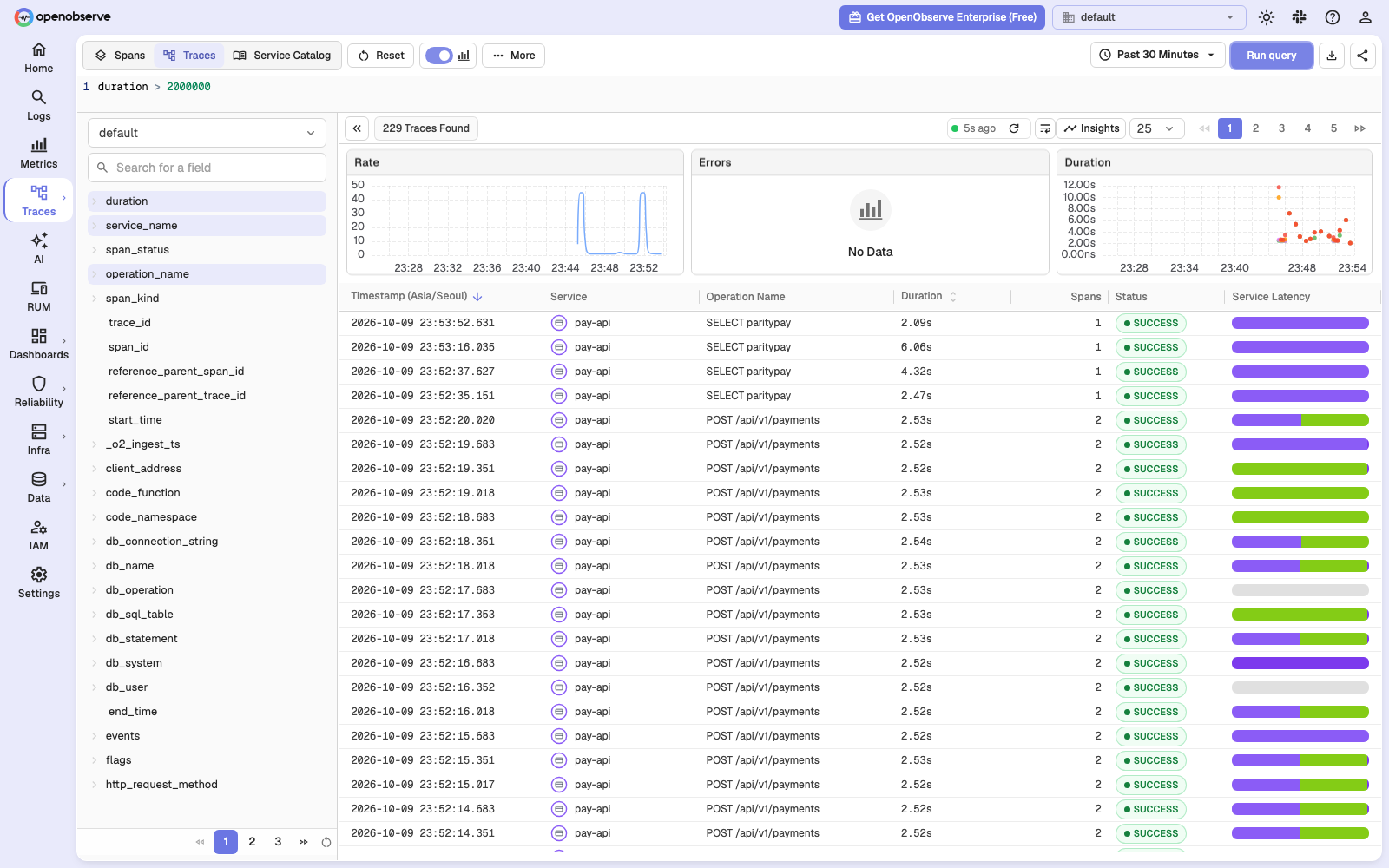This screenshot has width=1389, height=868.
Task: Open the AI assistant page
Action: click(x=38, y=249)
